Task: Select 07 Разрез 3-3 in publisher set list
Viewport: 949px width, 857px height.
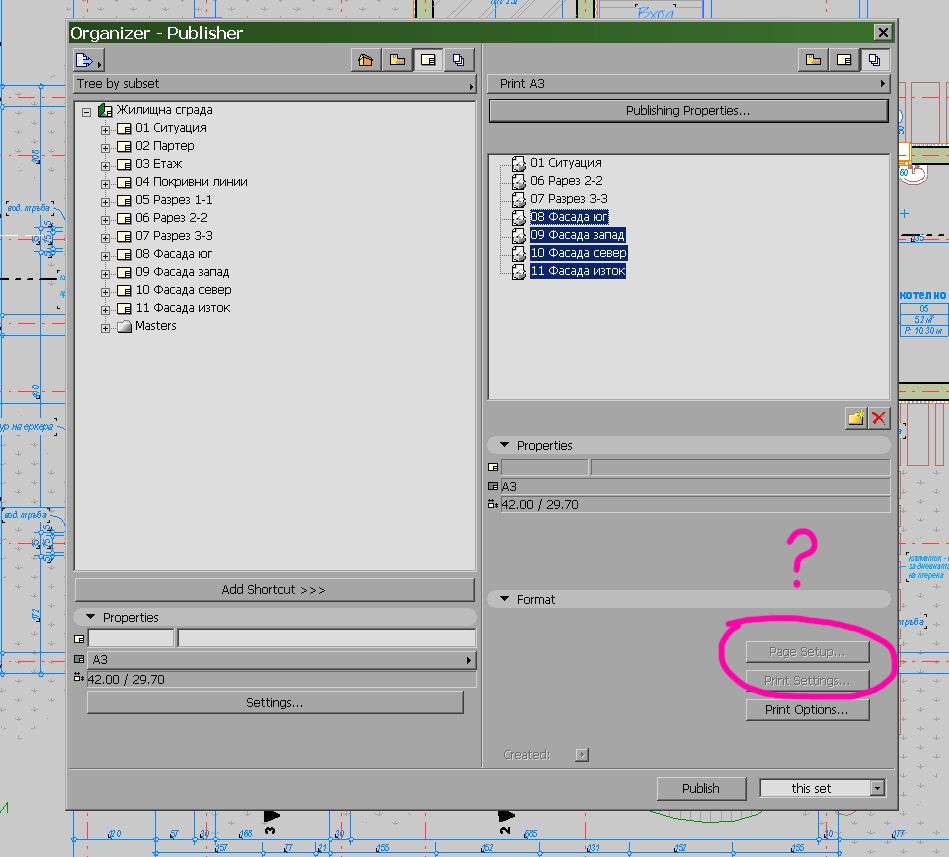Action: 569,199
